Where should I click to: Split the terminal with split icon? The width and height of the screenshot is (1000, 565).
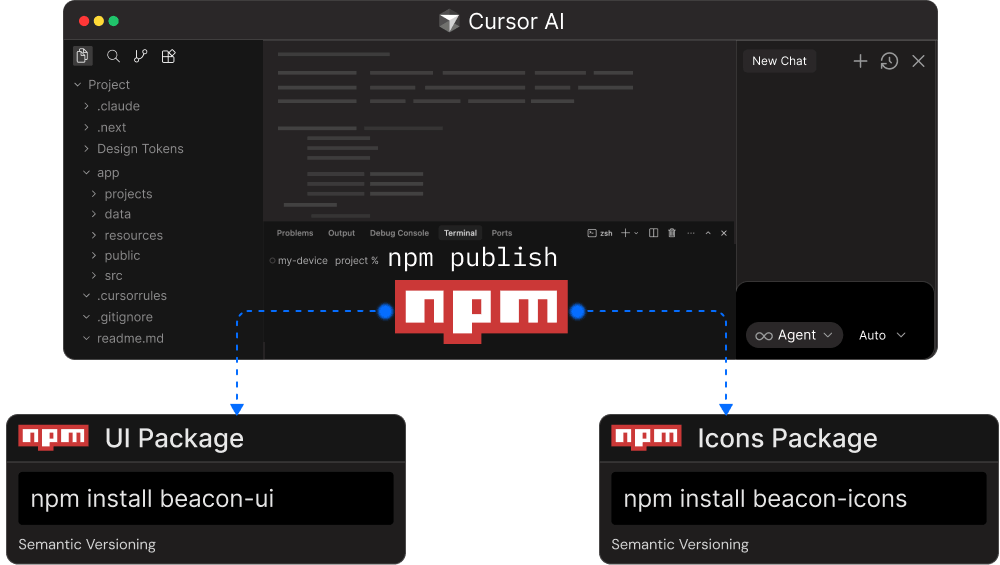pyautogui.click(x=653, y=233)
